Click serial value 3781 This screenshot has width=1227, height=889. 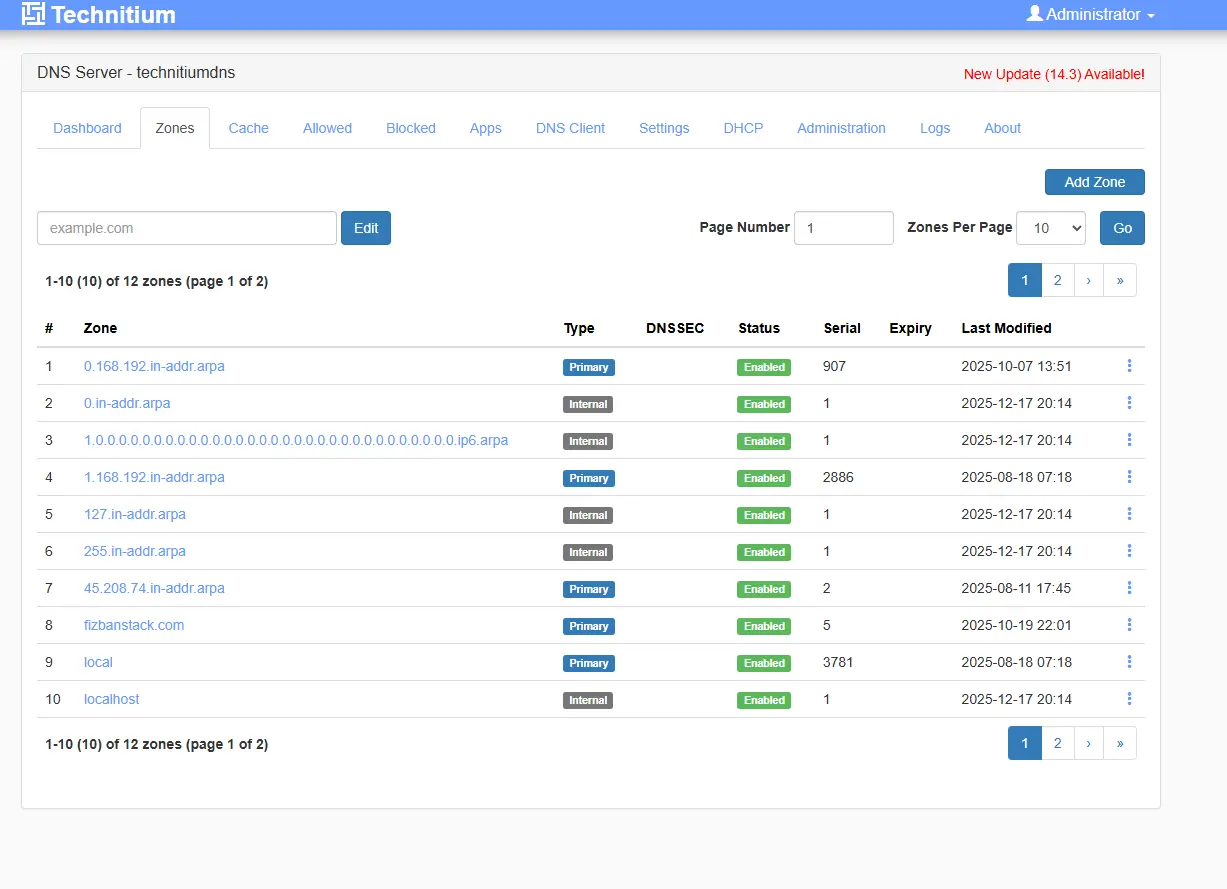click(839, 662)
